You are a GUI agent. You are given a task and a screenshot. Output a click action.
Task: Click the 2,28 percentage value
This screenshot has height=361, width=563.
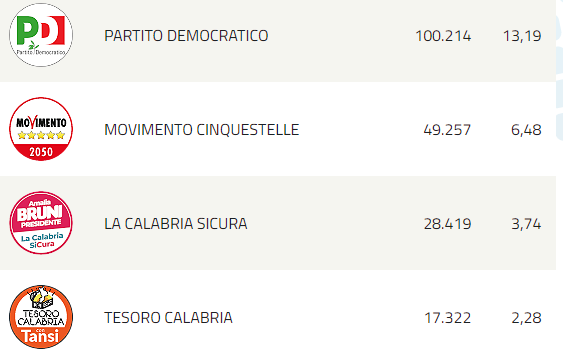526,318
